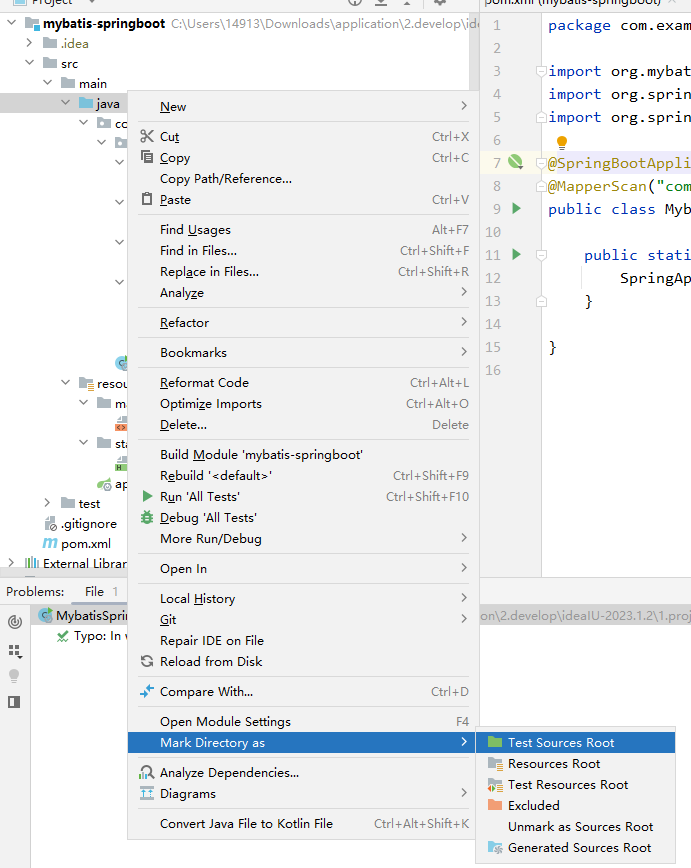This screenshot has width=691, height=868.
Task: Click the Cut scissors icon
Action: pyautogui.click(x=147, y=136)
